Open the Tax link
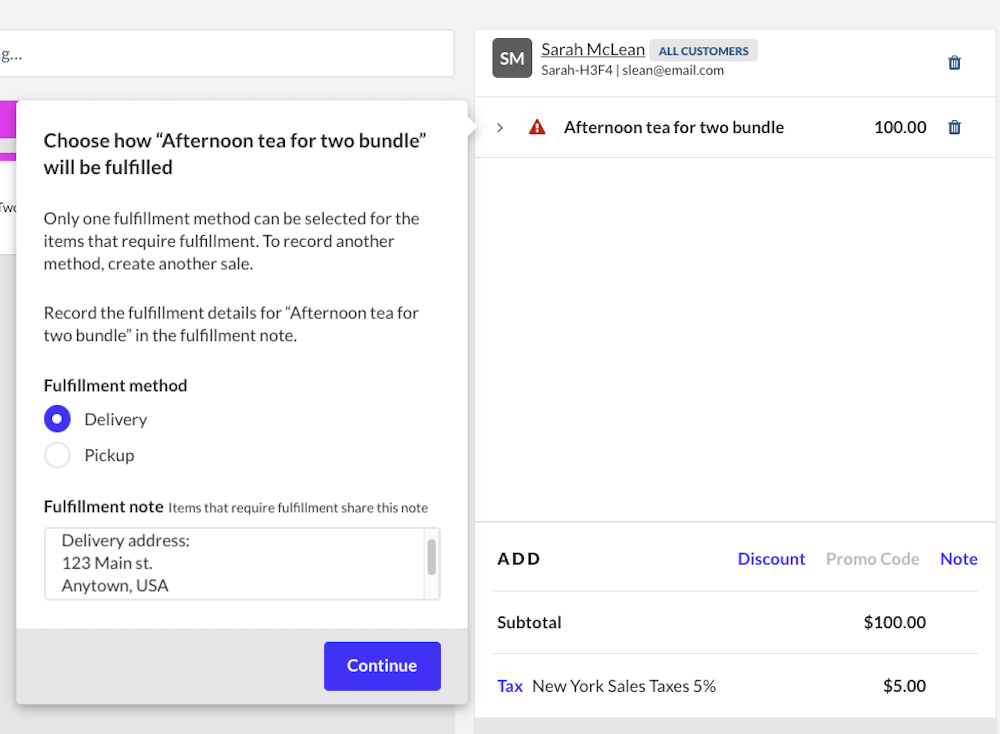 [510, 686]
